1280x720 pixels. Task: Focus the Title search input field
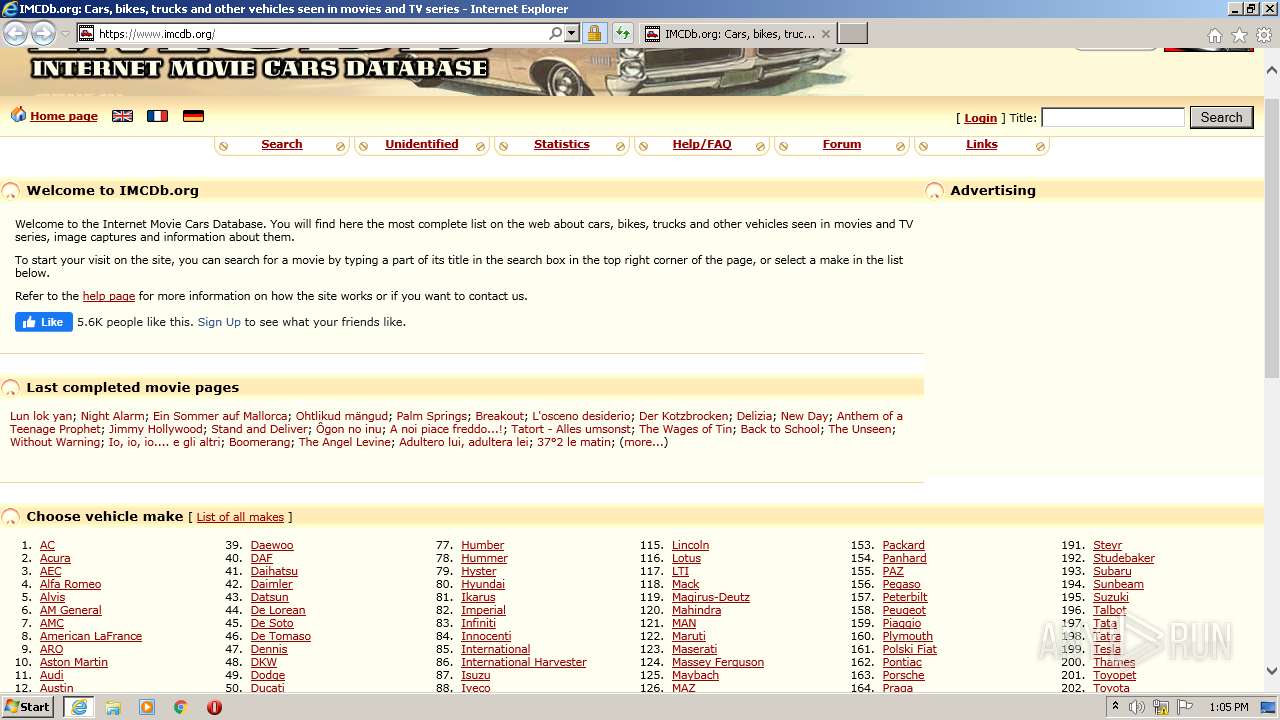point(1113,117)
